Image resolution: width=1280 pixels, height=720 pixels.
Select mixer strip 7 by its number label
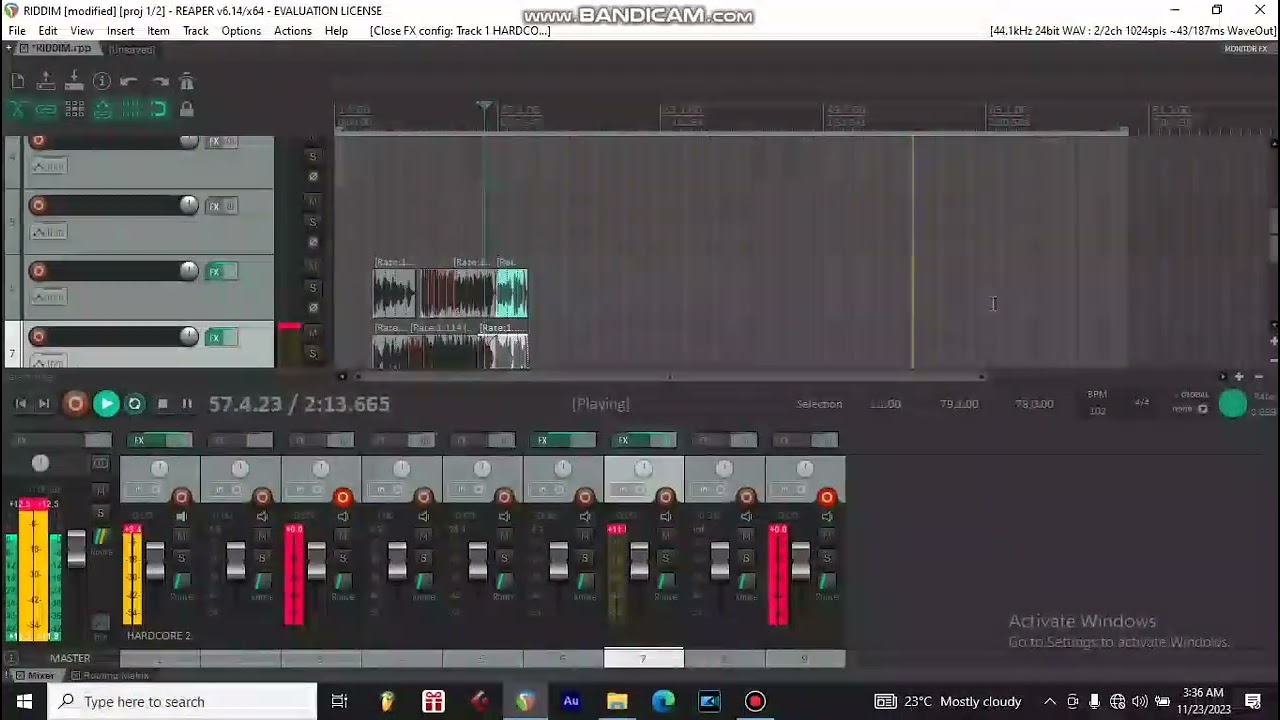tap(643, 658)
